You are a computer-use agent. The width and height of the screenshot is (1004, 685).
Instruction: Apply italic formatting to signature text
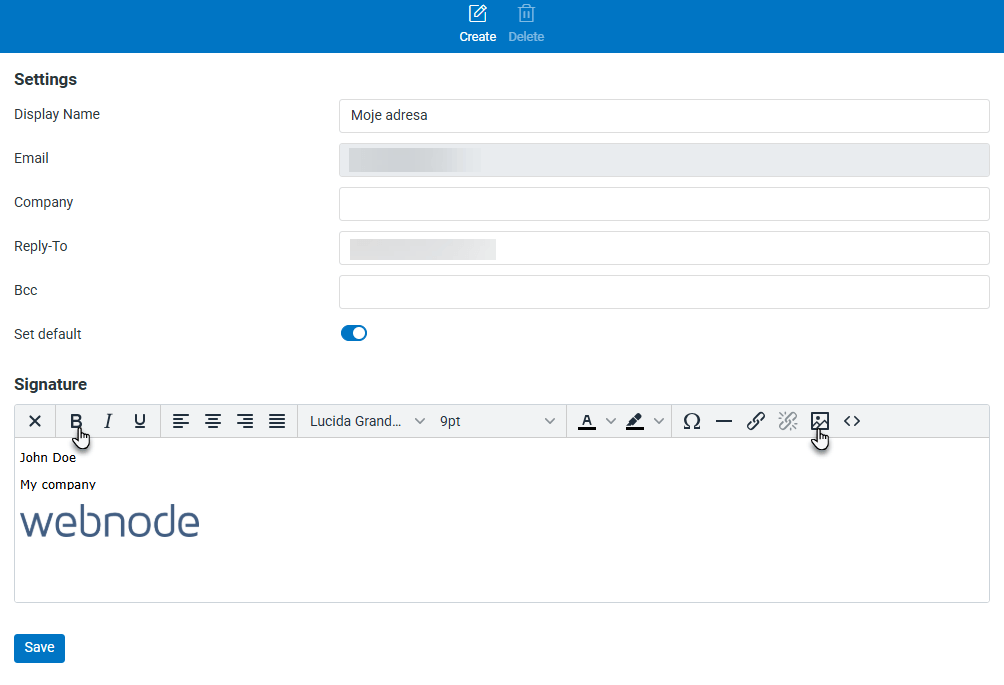pos(108,421)
